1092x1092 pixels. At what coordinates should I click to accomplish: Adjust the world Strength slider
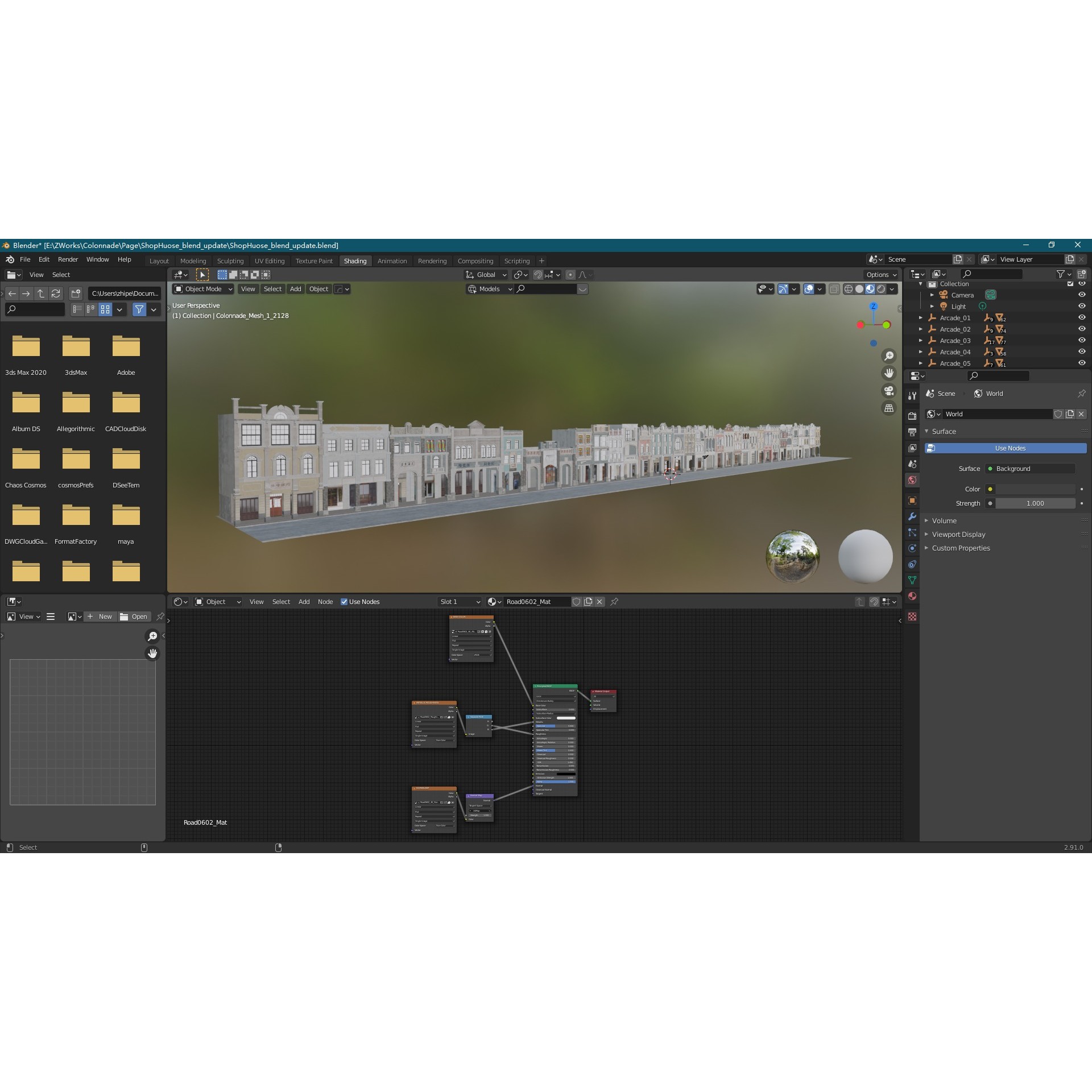[1035, 503]
